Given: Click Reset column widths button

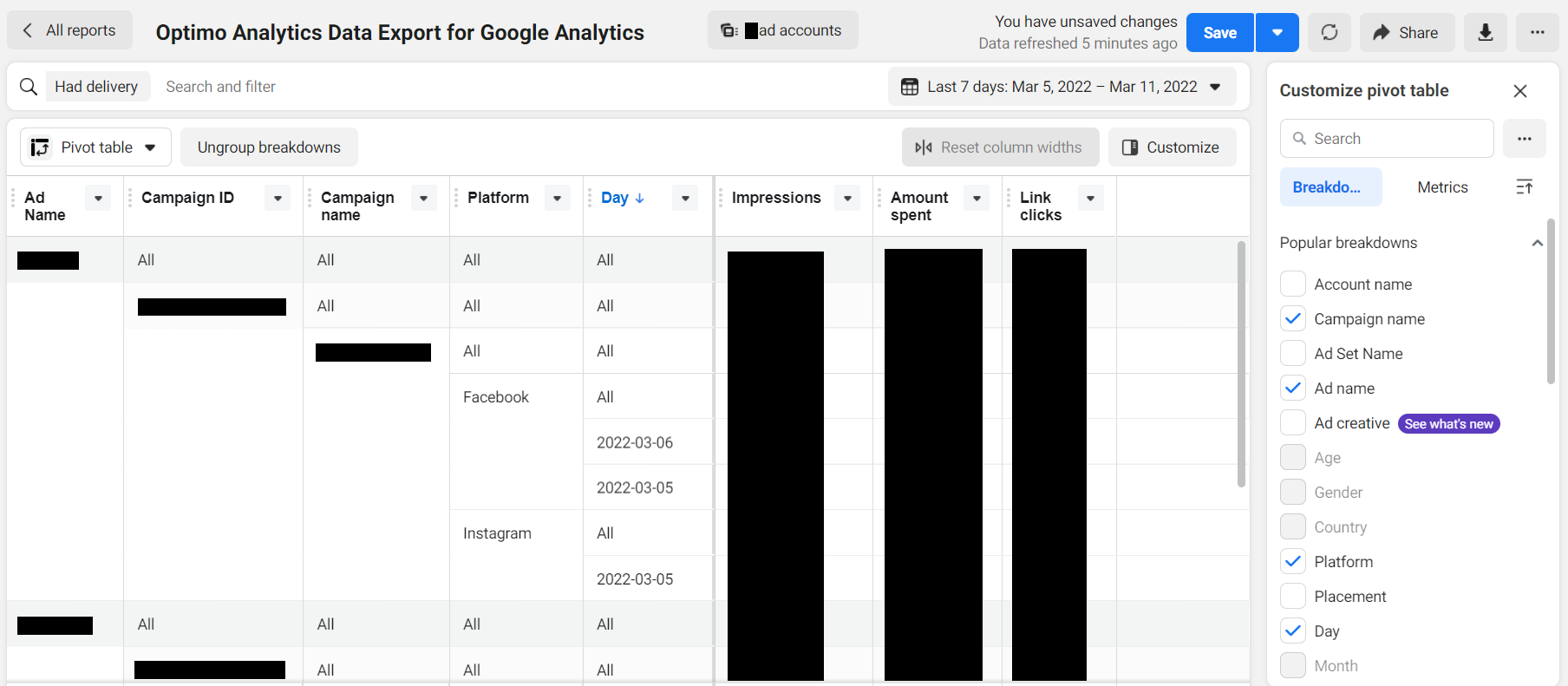Looking at the screenshot, I should point(1000,147).
